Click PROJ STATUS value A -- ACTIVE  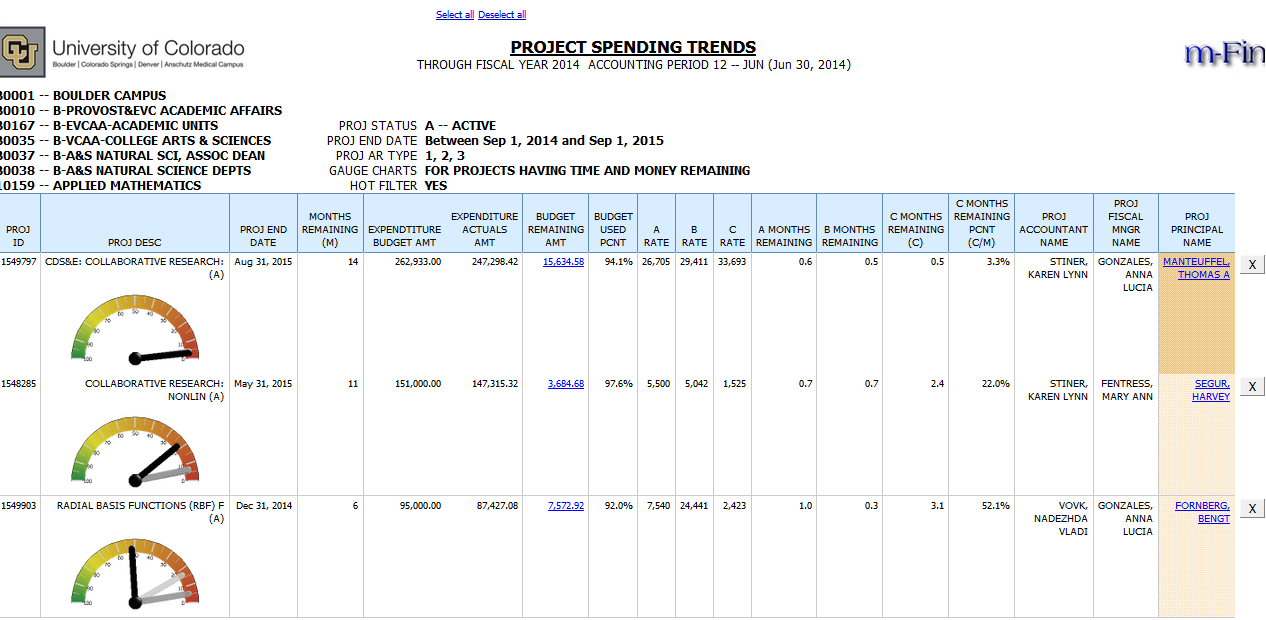click(460, 126)
